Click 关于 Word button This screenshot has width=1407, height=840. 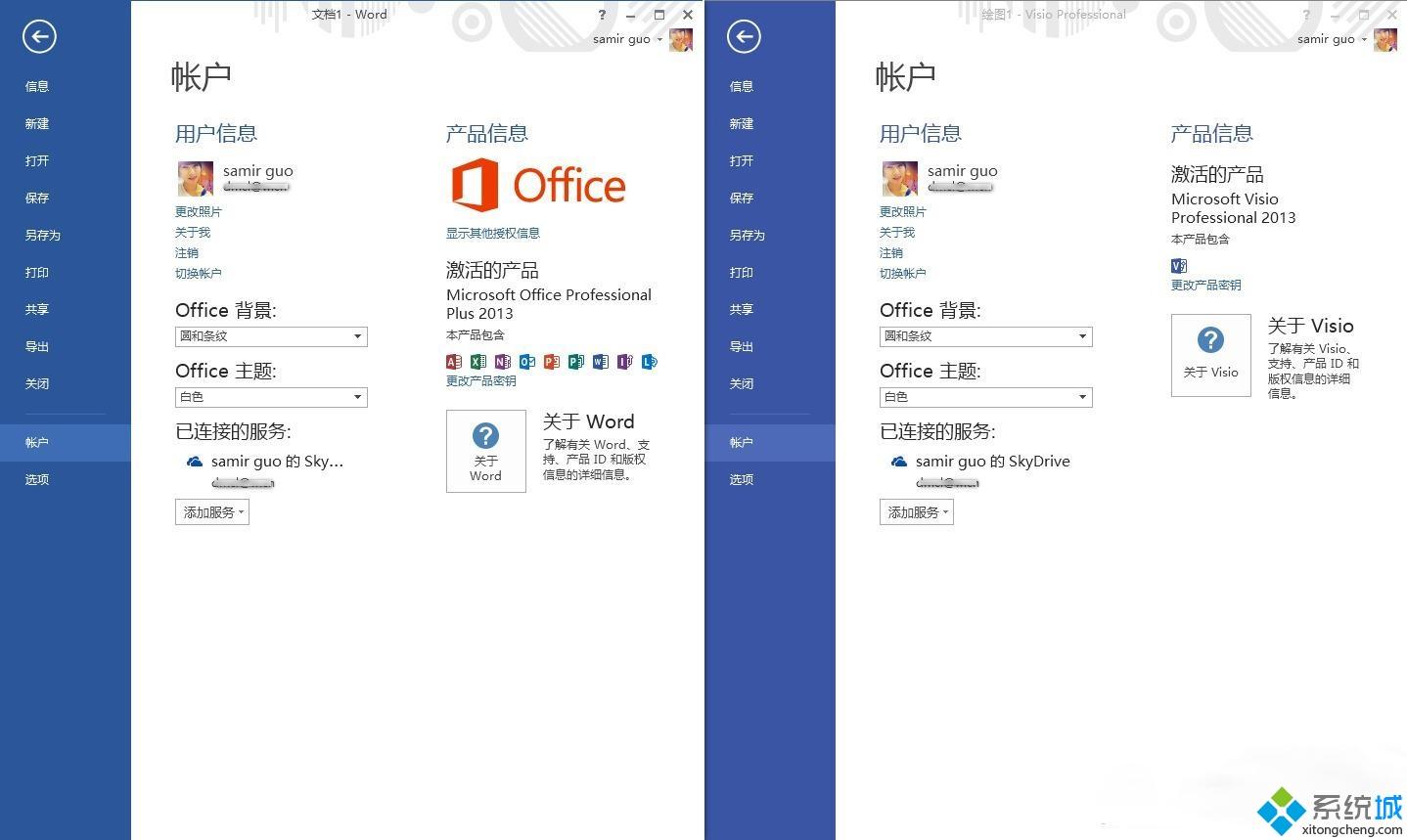[x=486, y=451]
